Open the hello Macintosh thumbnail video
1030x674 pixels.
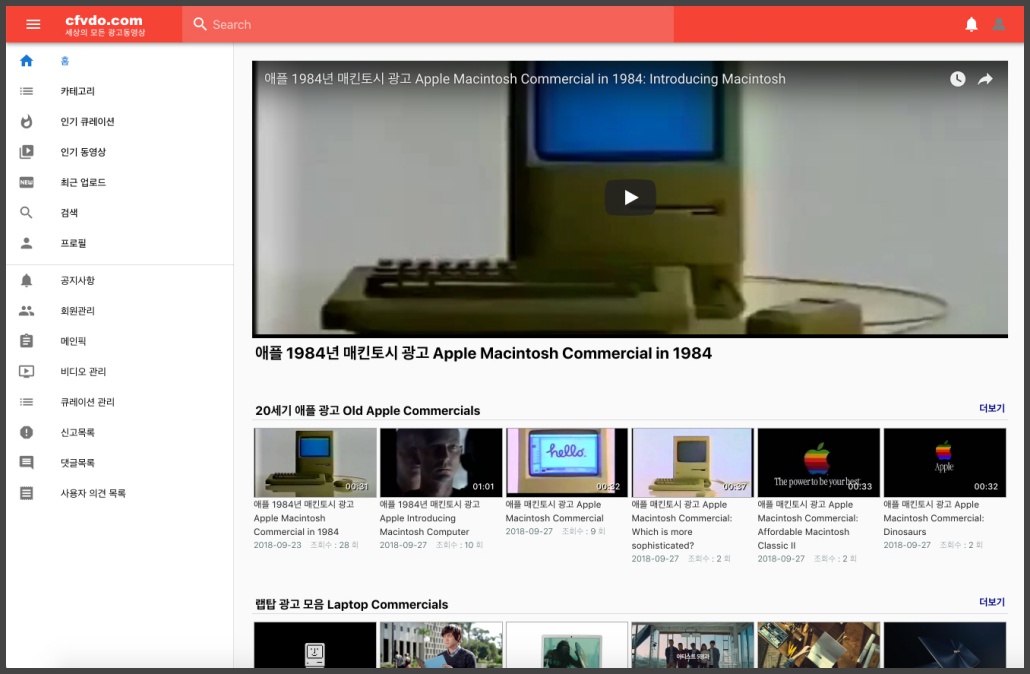pos(567,463)
